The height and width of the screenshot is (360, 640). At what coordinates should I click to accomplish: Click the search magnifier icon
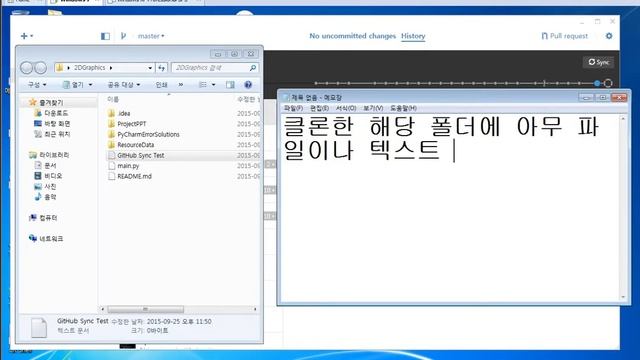pyautogui.click(x=253, y=68)
